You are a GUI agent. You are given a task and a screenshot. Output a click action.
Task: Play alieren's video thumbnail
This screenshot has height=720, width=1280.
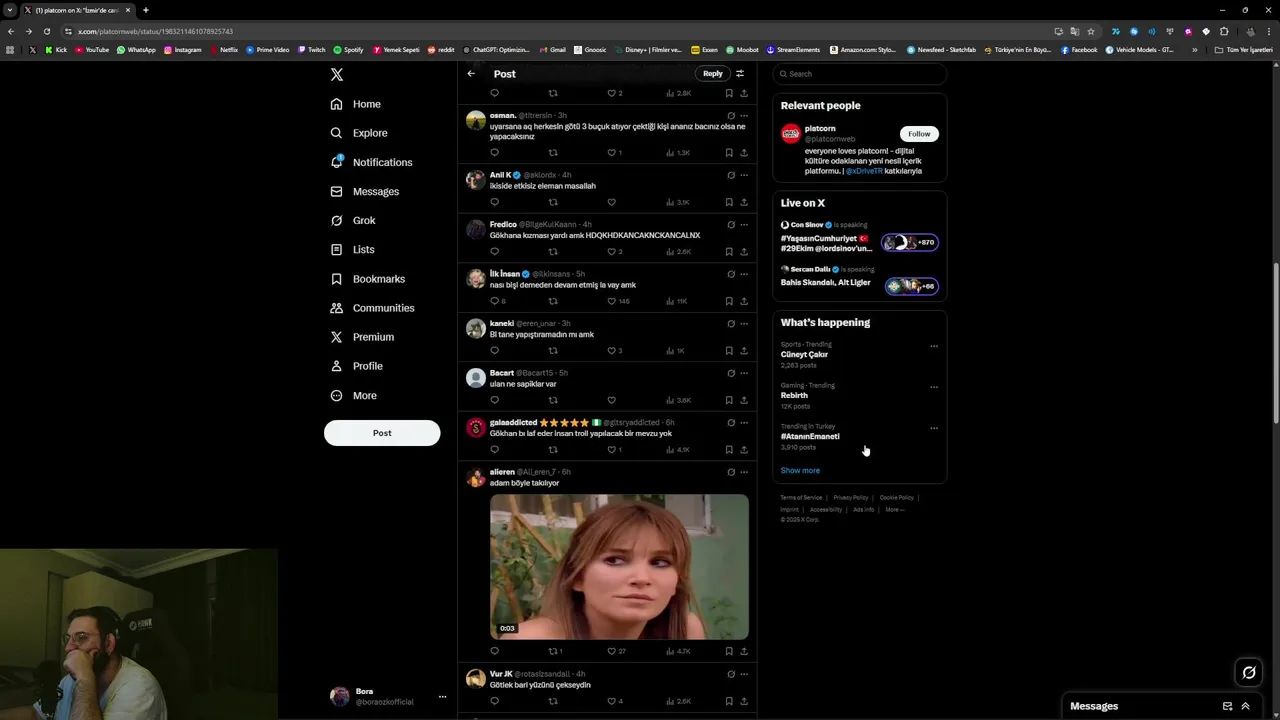(x=619, y=567)
